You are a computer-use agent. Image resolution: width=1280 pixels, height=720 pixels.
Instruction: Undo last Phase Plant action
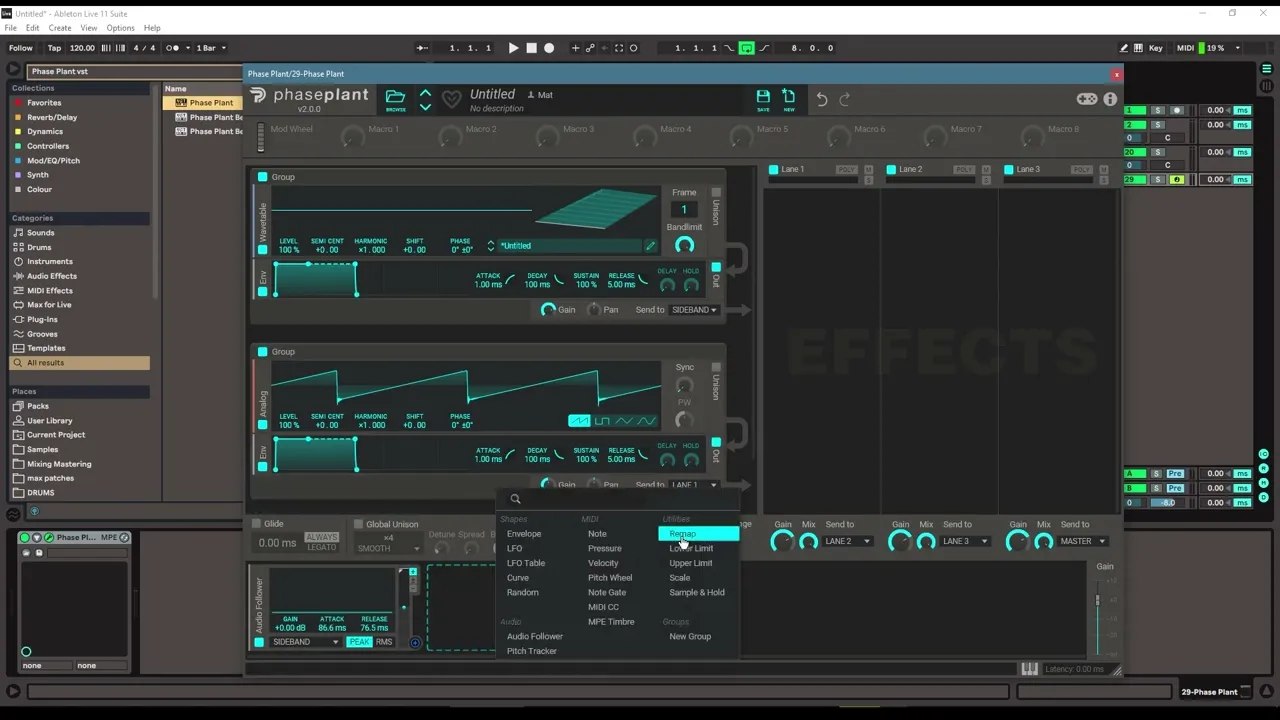[x=822, y=99]
